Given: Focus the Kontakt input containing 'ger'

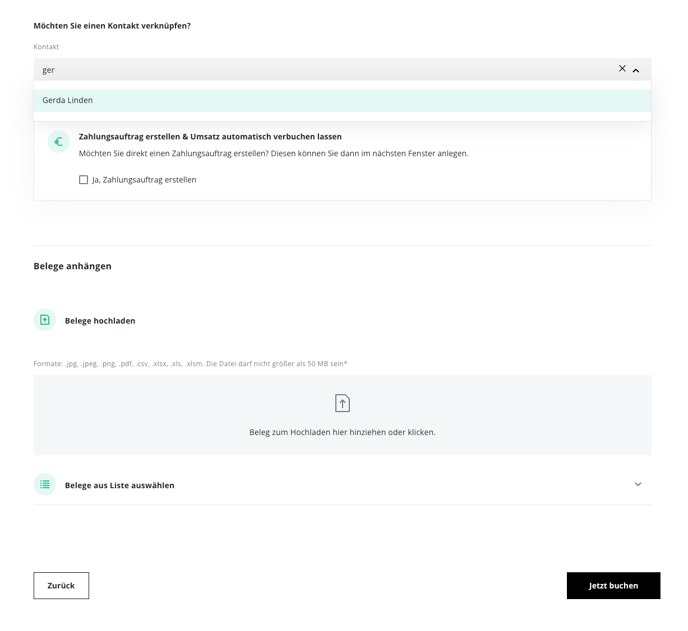Looking at the screenshot, I should (x=325, y=70).
